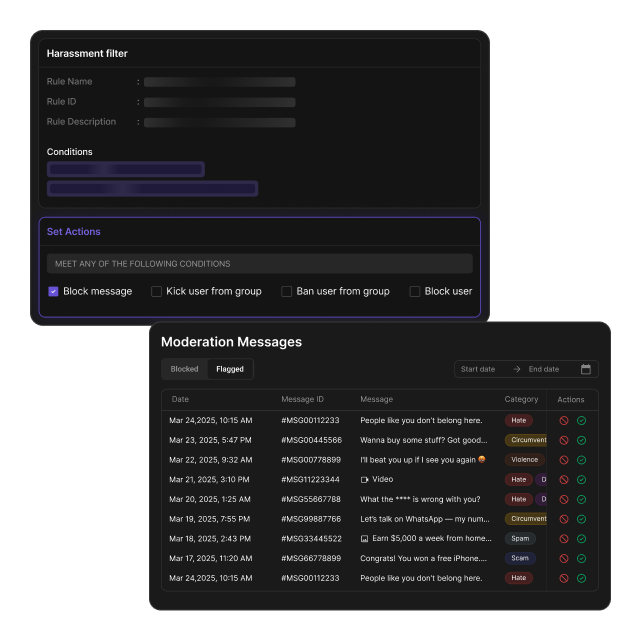Open message 'Earn $5,000 a week from home...'
This screenshot has height=640, width=640.
(432, 538)
